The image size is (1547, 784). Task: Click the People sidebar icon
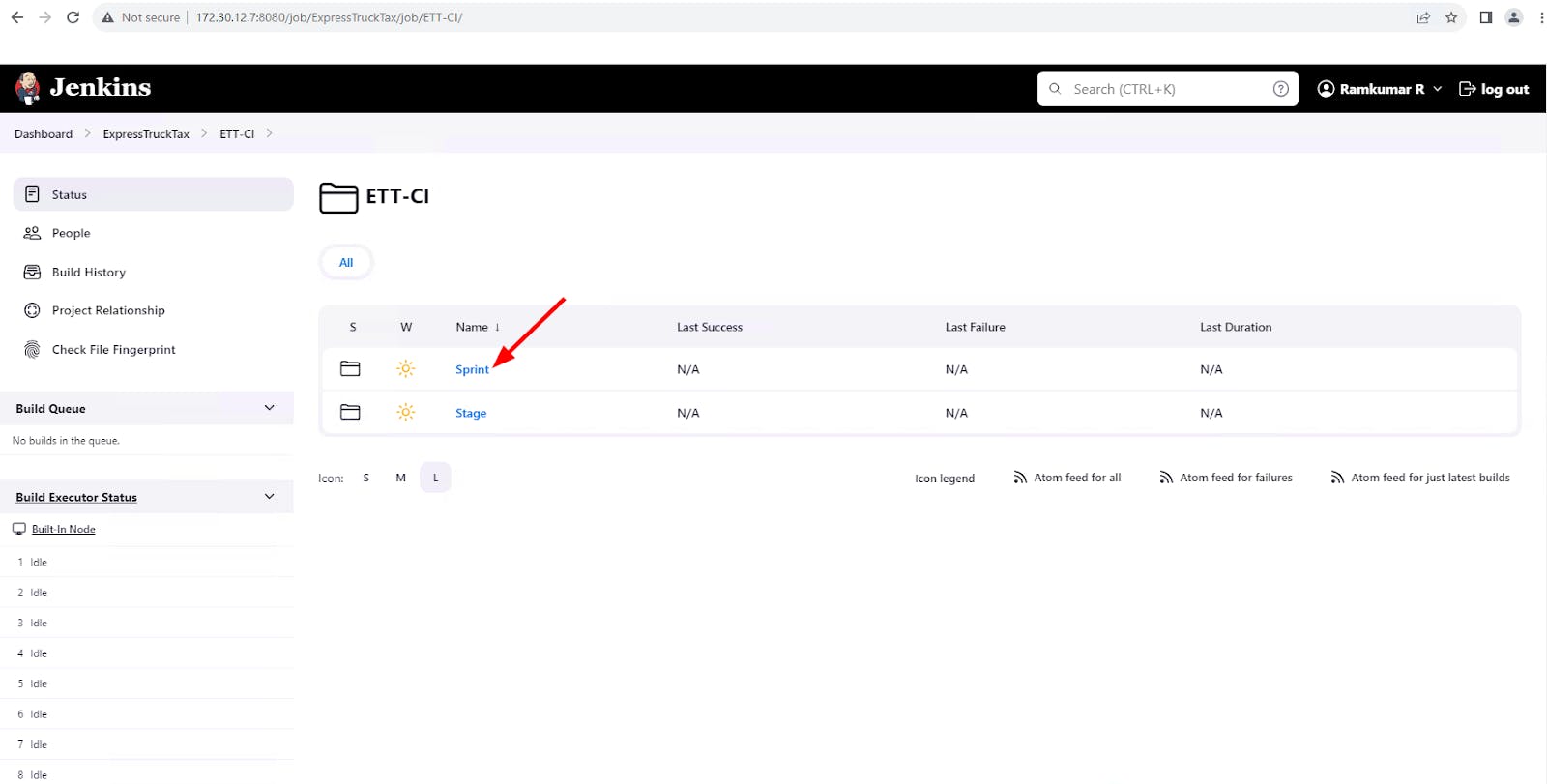[x=32, y=233]
